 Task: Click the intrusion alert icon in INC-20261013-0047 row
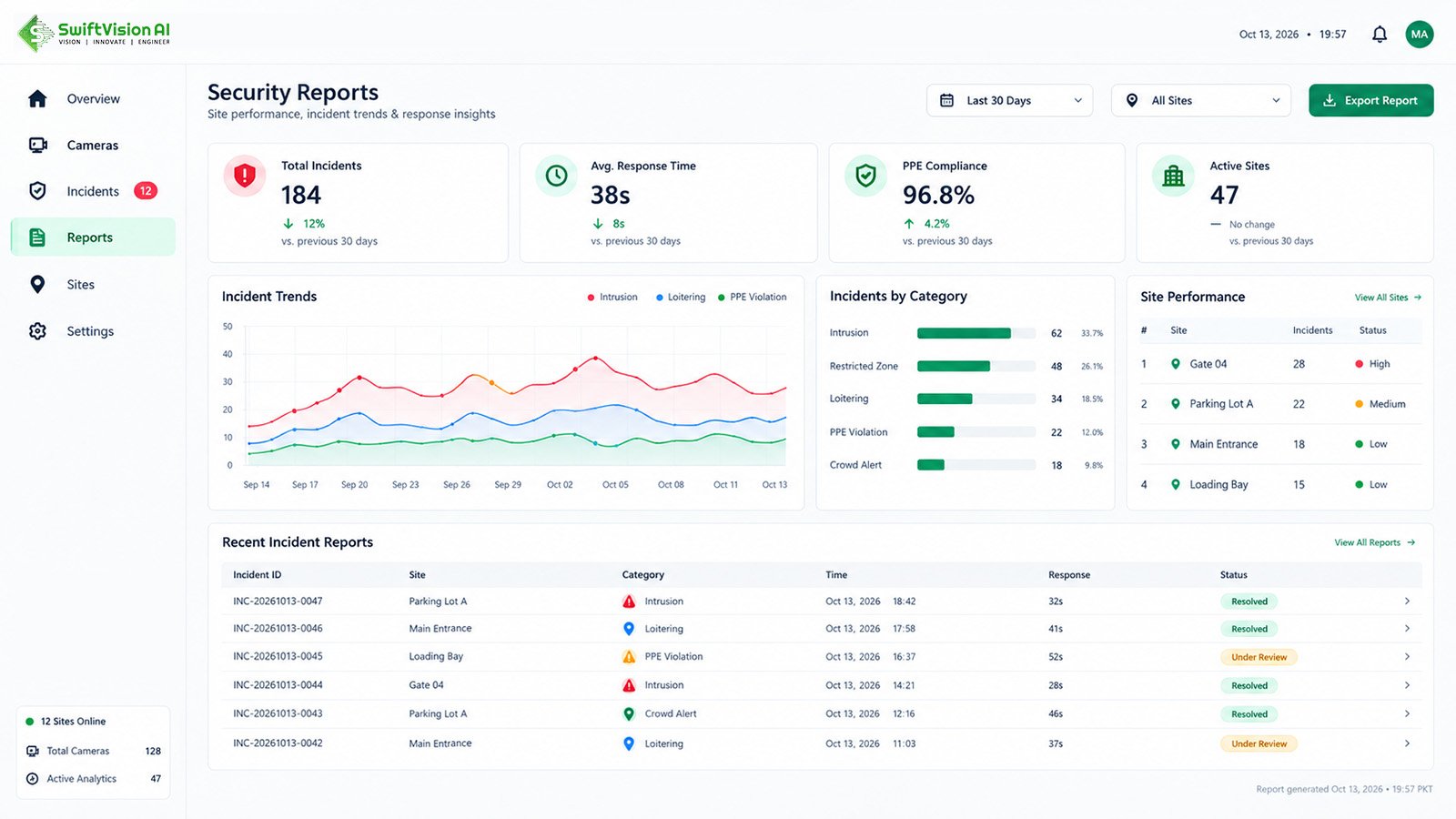(x=629, y=602)
